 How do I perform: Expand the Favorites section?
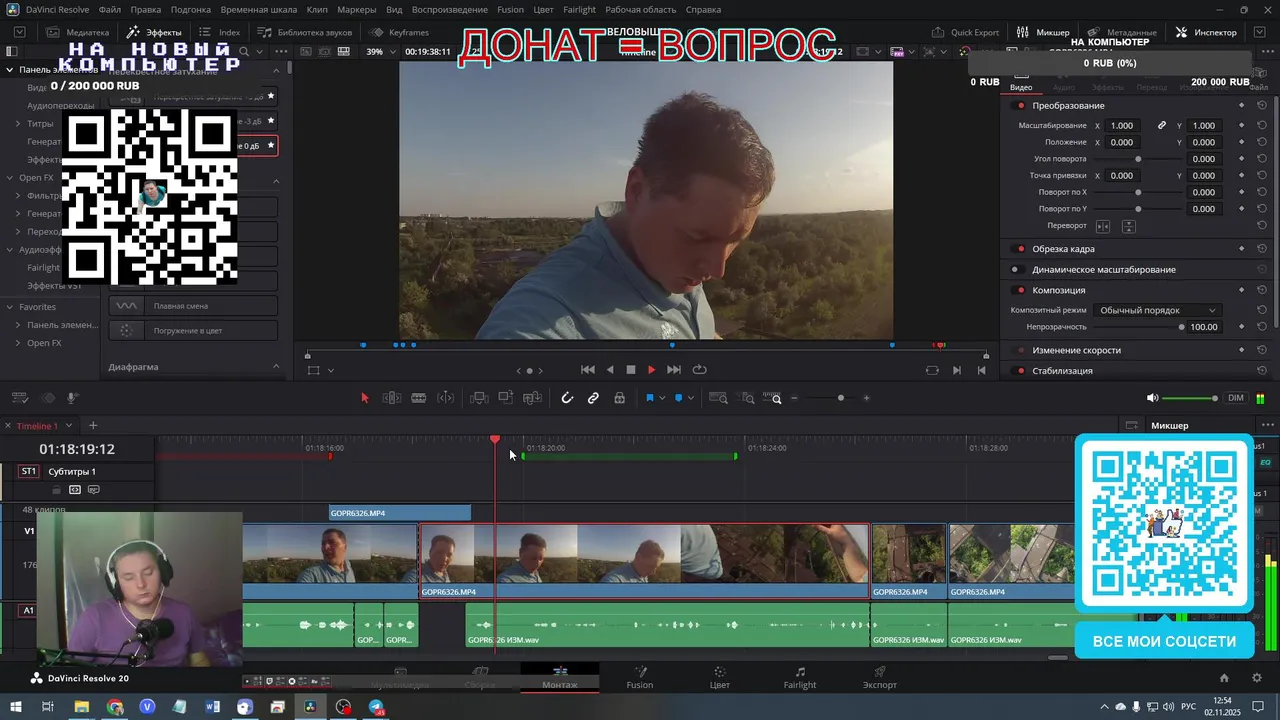coord(9,307)
